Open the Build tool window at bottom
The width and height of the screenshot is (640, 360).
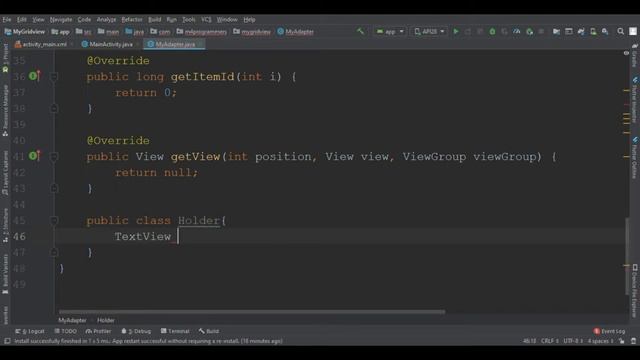pos(209,331)
